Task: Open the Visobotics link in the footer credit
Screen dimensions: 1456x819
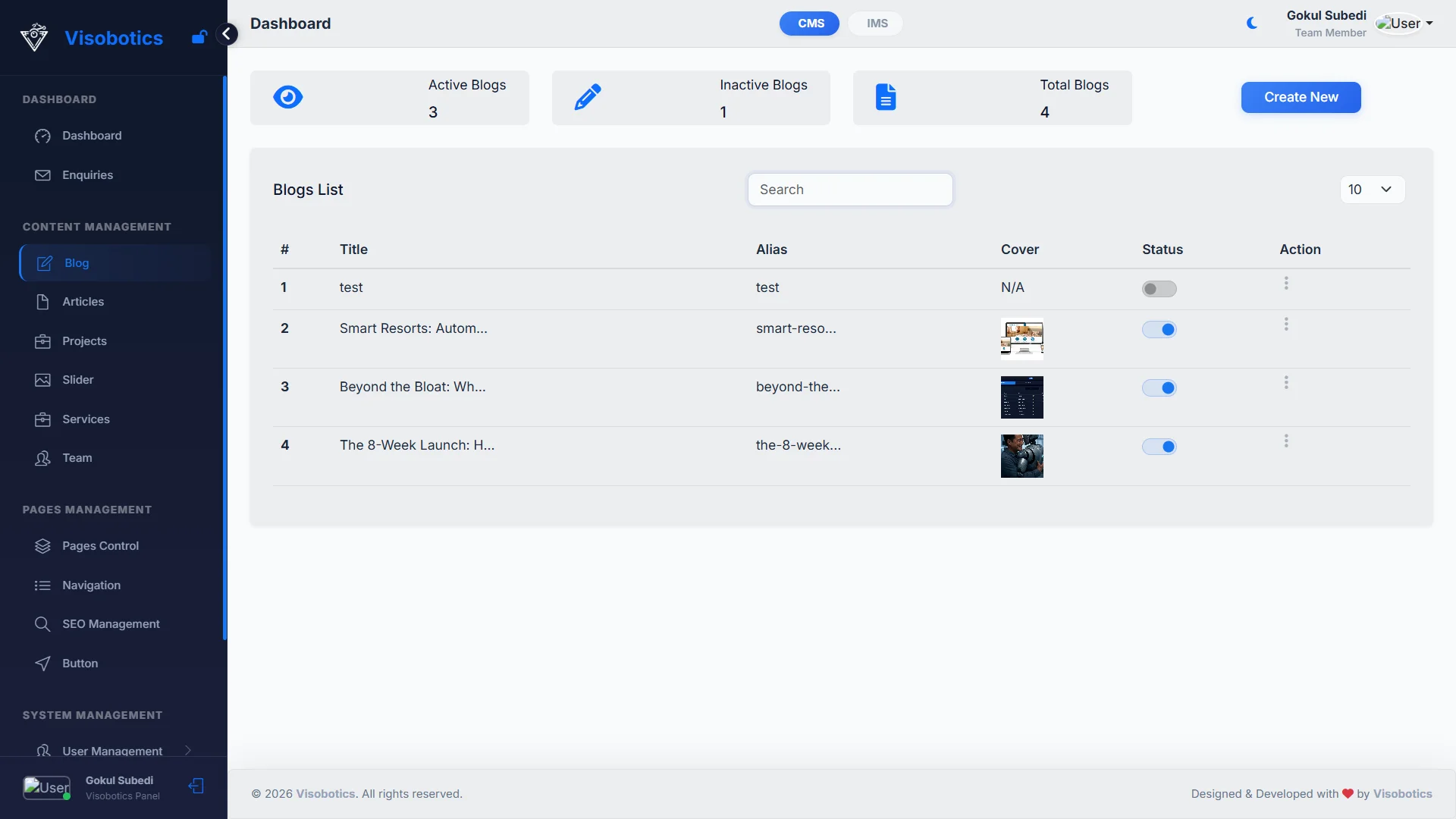Action: (1402, 794)
